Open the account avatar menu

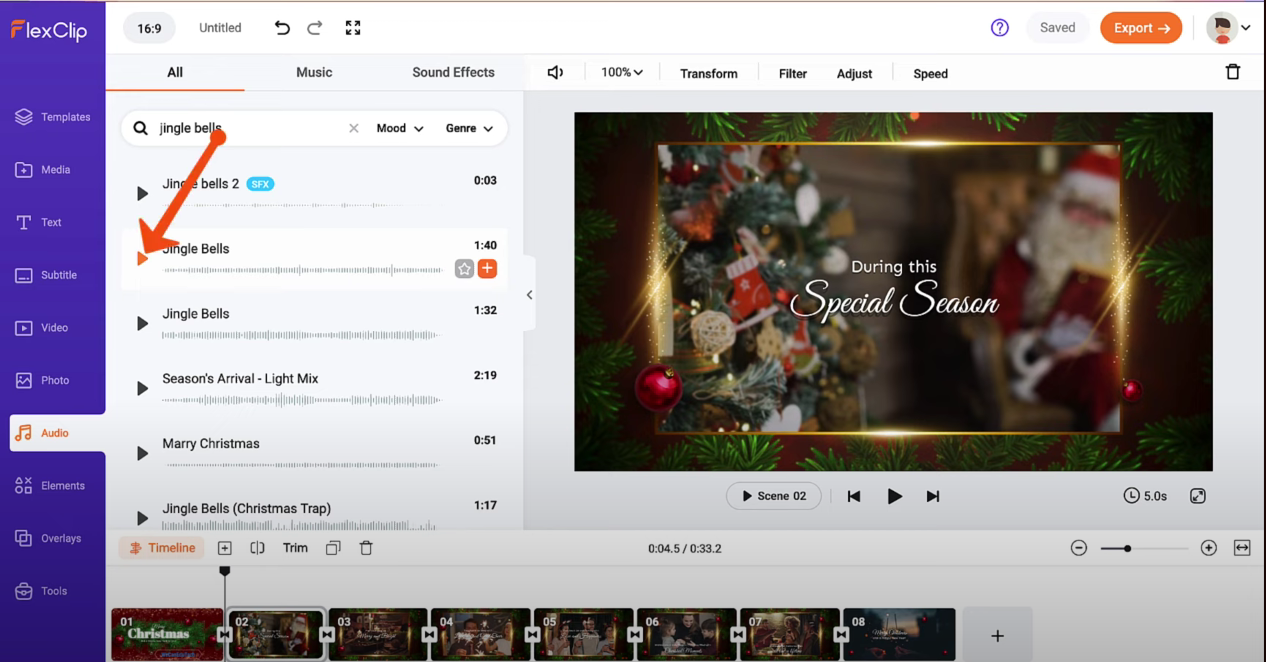[1228, 28]
